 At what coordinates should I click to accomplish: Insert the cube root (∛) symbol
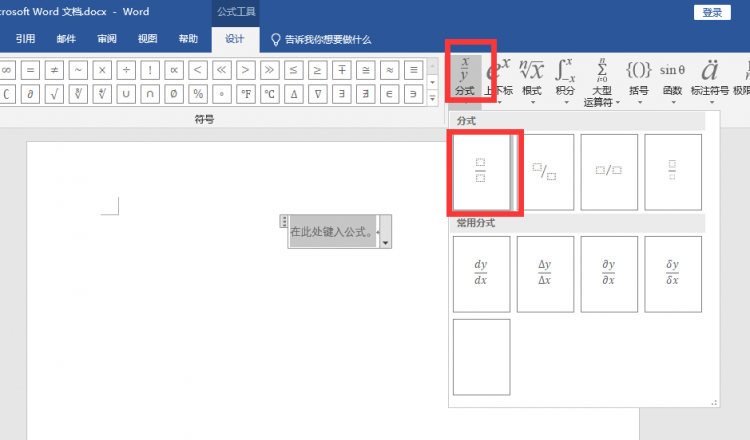(x=78, y=94)
